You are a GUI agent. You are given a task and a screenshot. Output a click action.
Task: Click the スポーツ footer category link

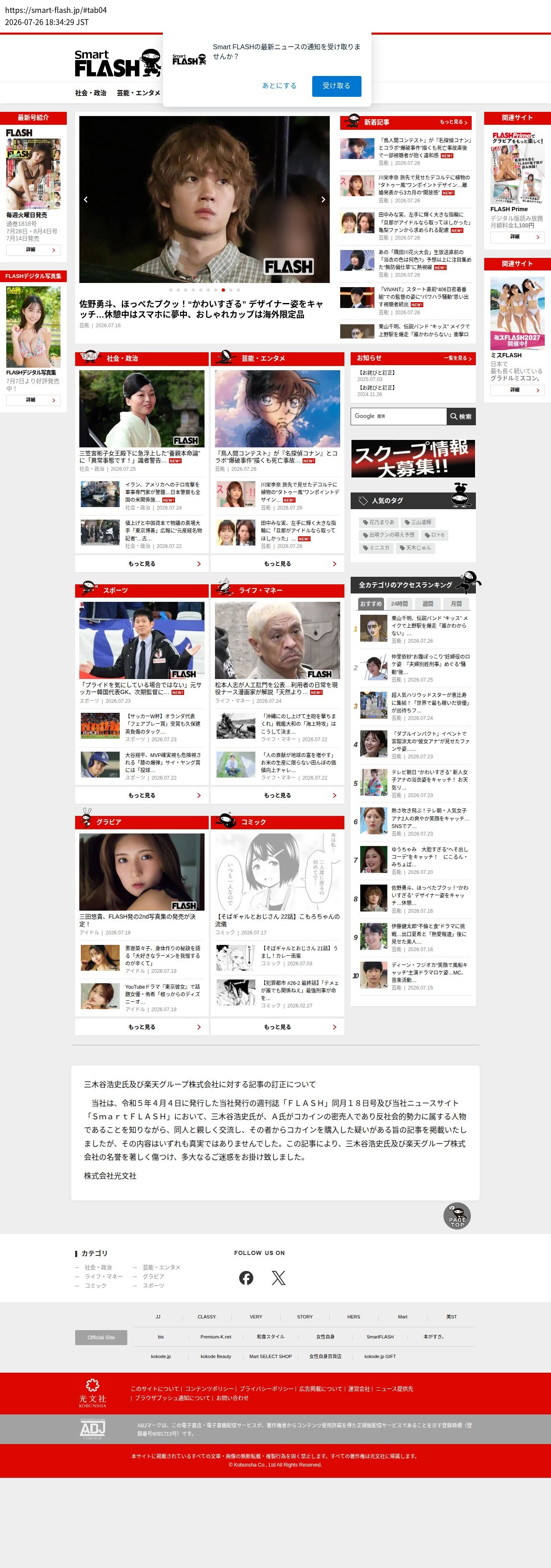154,1285
